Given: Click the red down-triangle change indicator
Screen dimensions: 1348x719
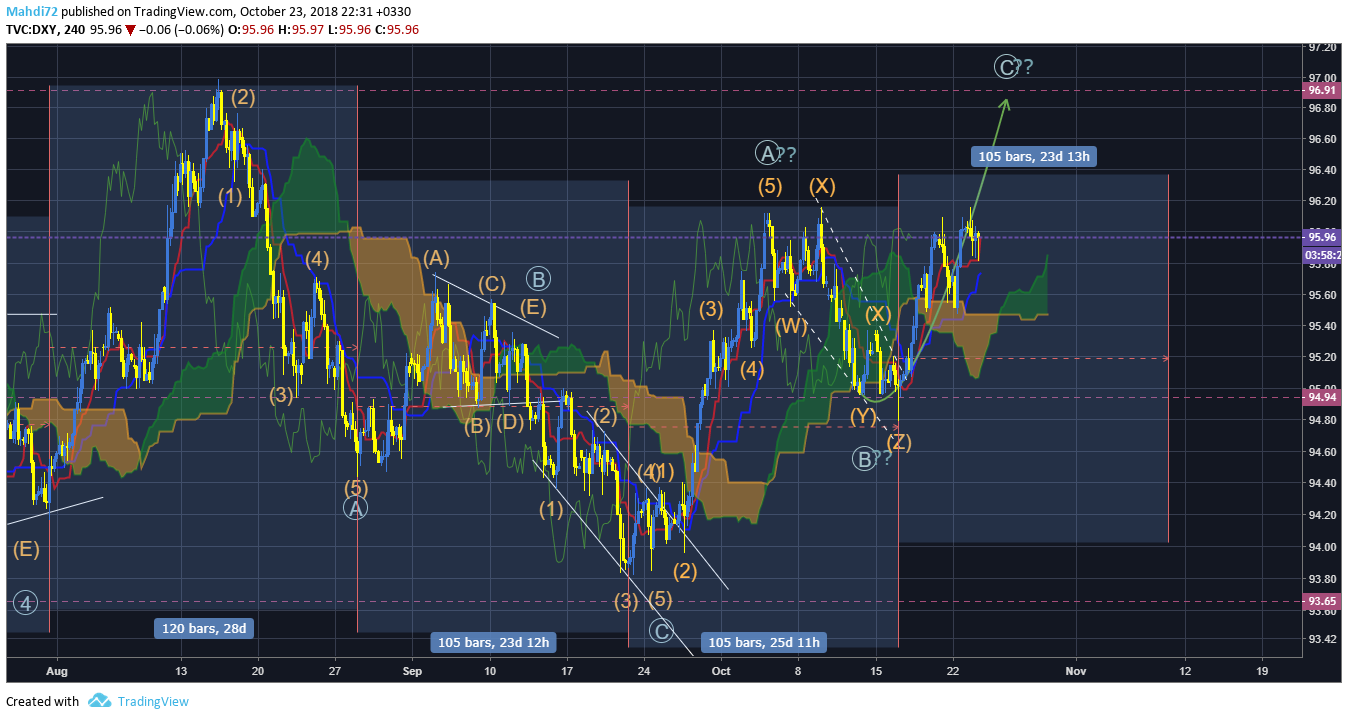Looking at the screenshot, I should point(131,30).
